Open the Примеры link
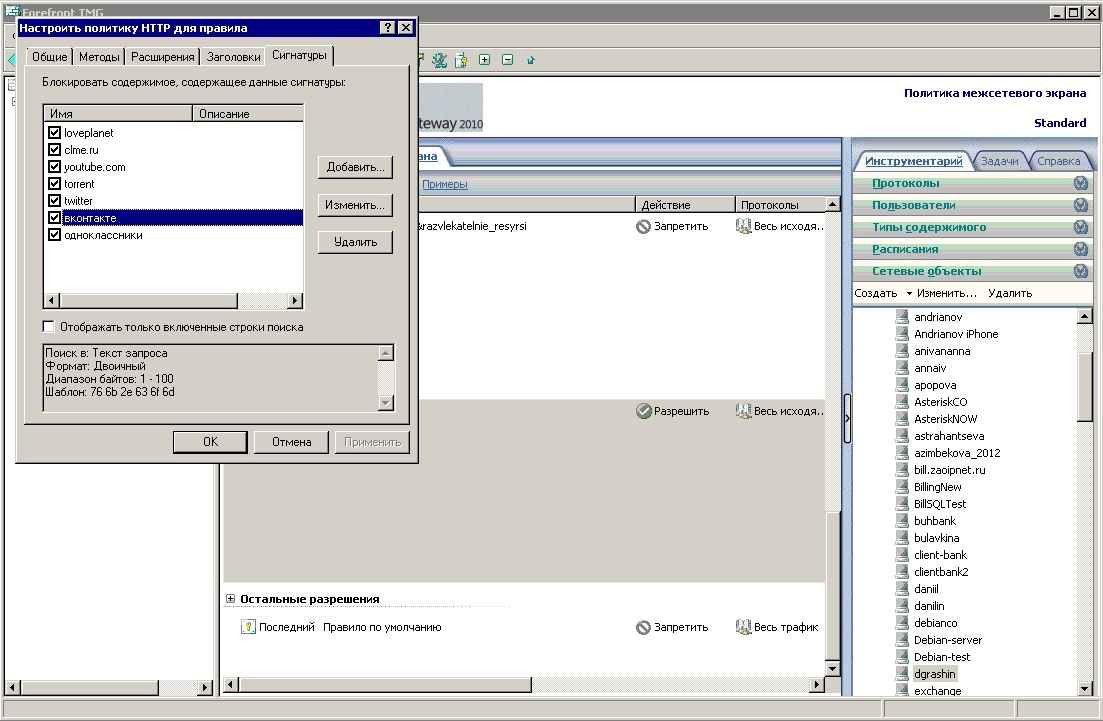 point(444,184)
